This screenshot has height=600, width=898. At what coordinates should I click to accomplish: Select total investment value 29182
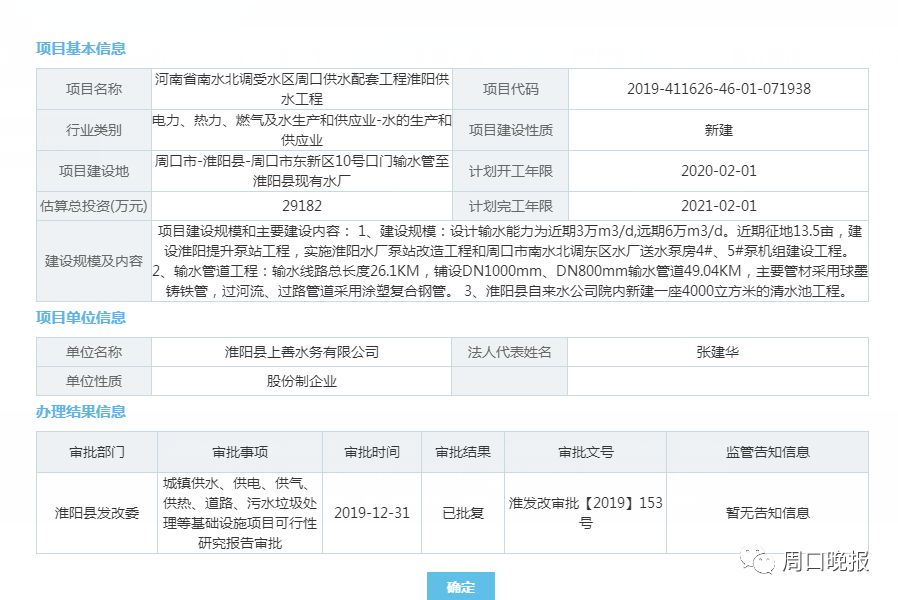(x=302, y=206)
